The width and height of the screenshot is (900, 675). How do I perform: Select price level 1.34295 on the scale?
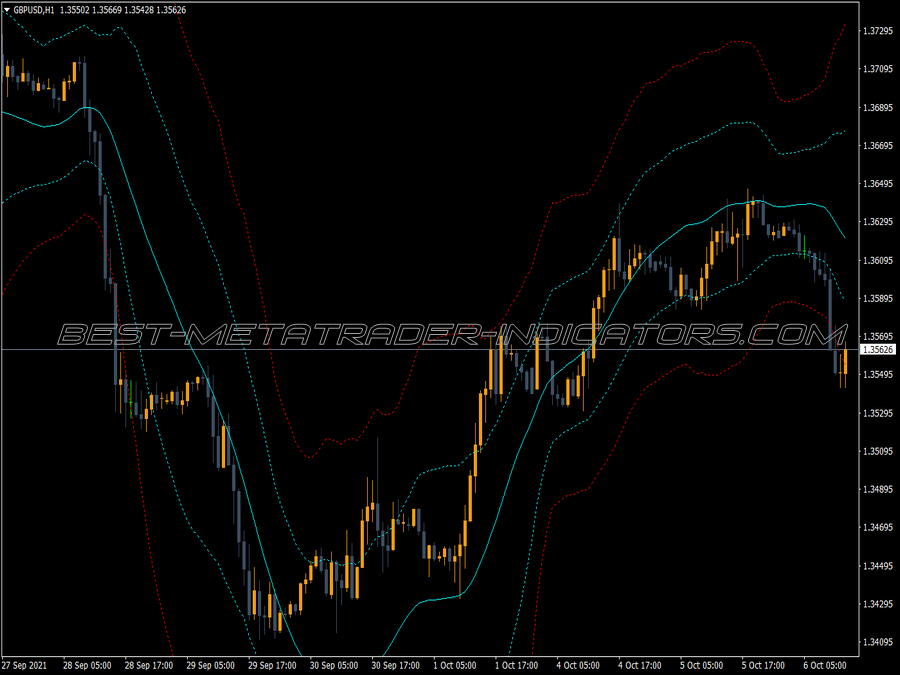pos(878,604)
